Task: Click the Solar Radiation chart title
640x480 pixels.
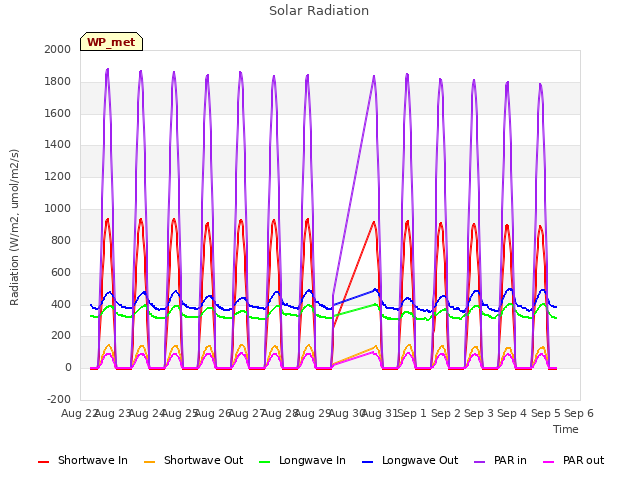Action: 319,11
